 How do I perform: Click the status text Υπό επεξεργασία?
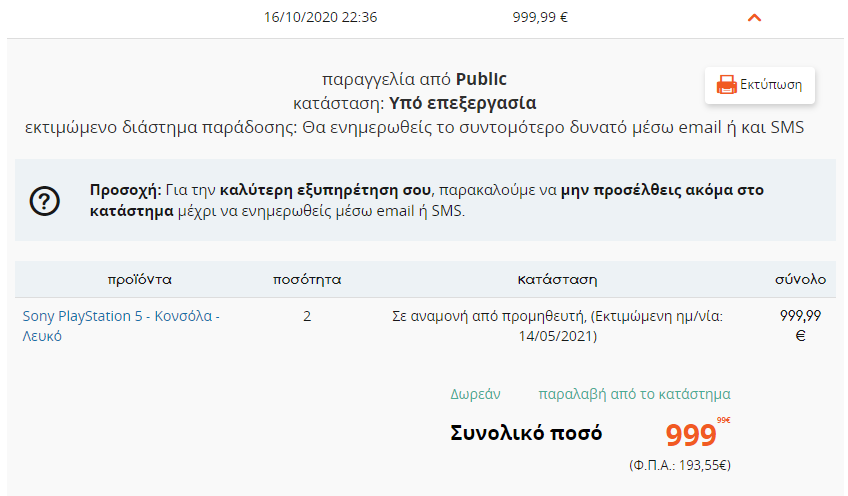click(463, 103)
